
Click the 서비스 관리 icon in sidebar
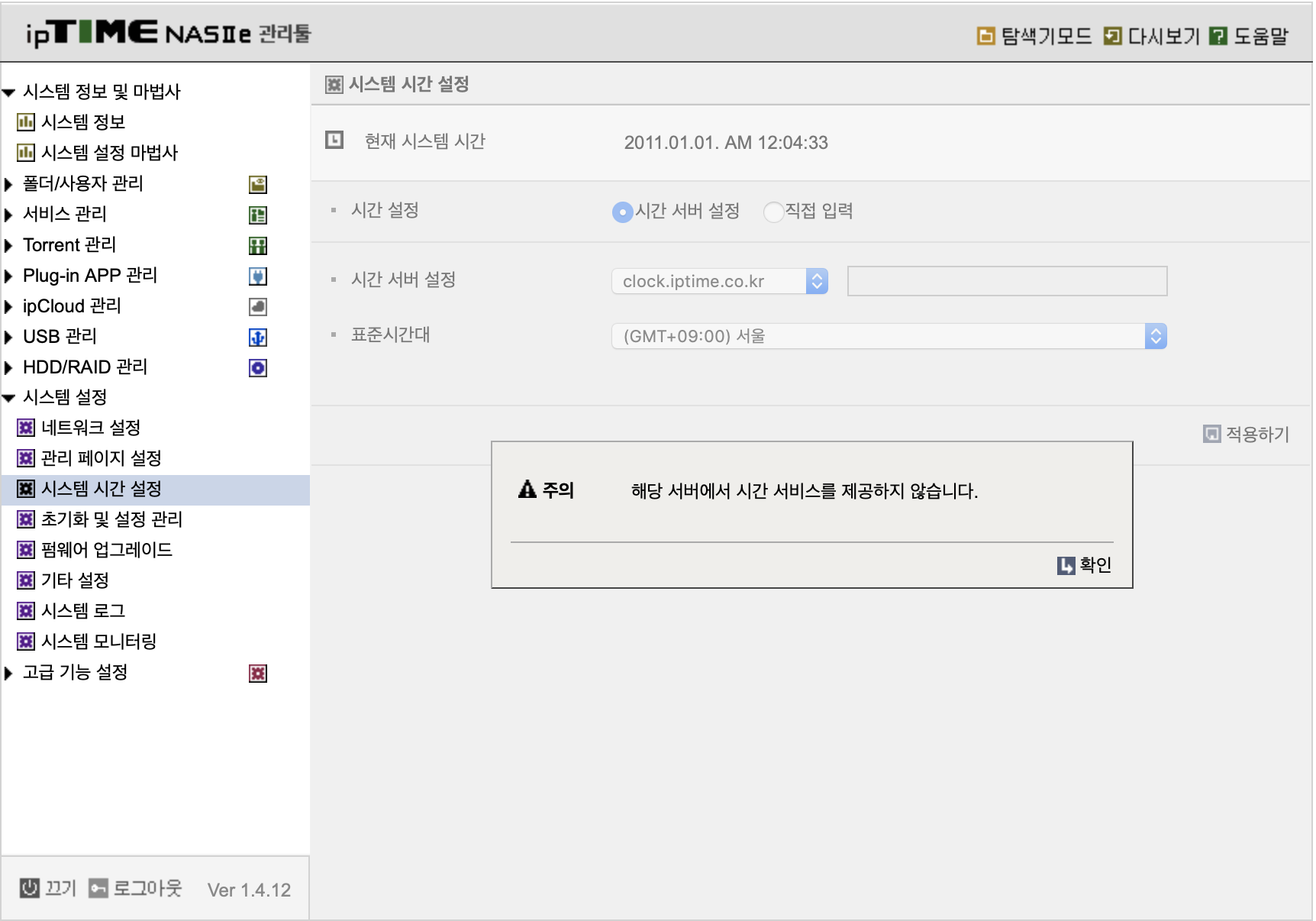tap(258, 215)
